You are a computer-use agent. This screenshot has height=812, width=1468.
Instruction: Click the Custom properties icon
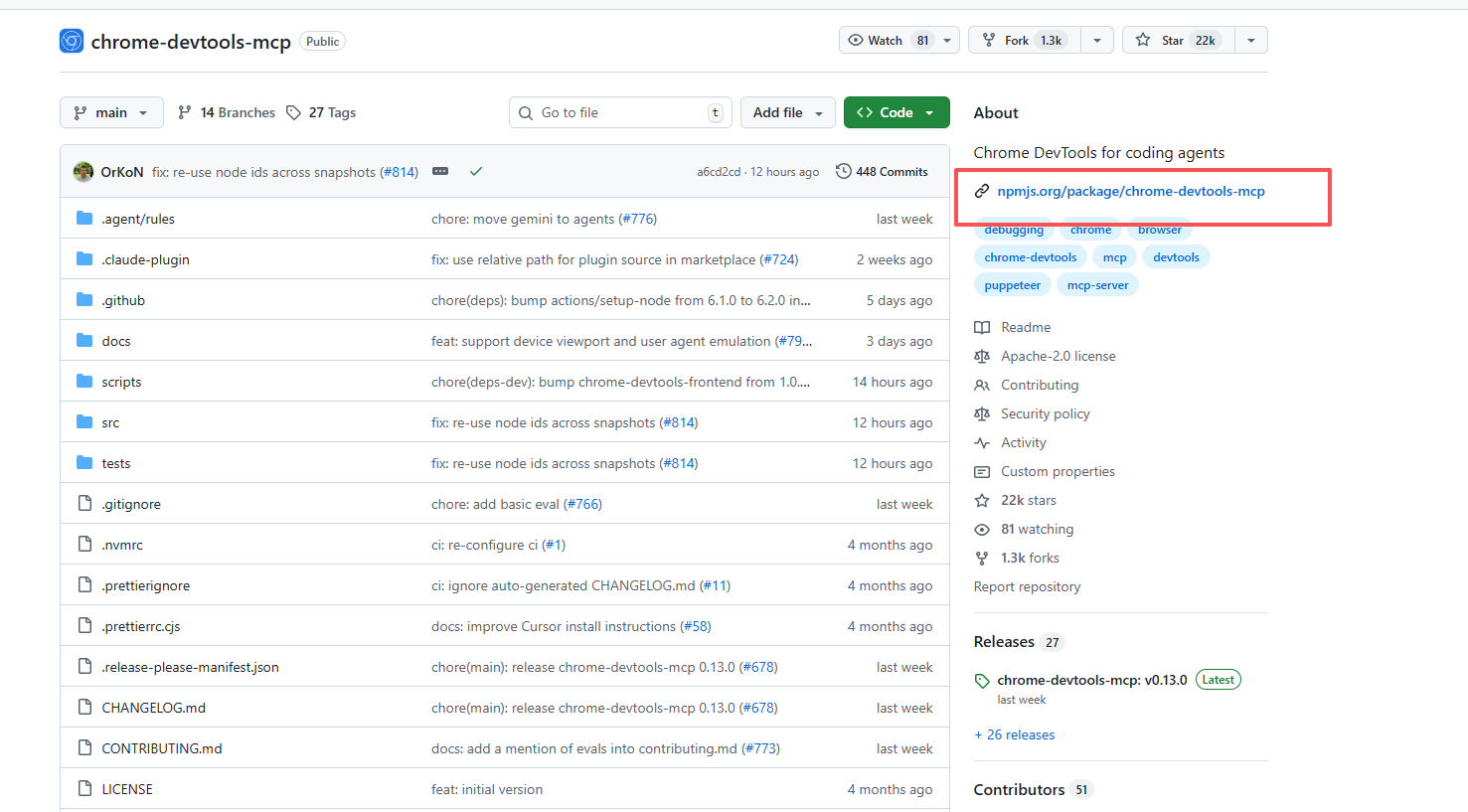[982, 471]
